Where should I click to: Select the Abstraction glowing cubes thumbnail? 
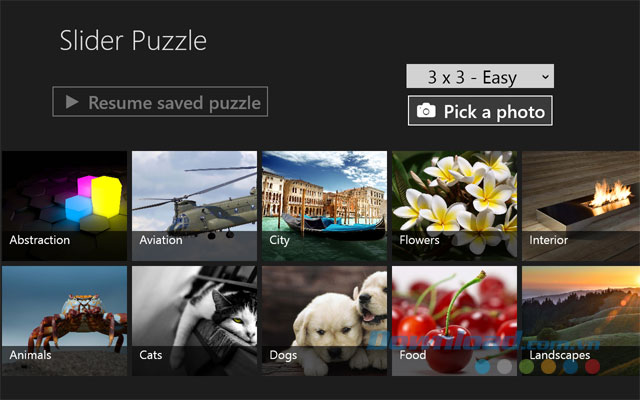64,200
